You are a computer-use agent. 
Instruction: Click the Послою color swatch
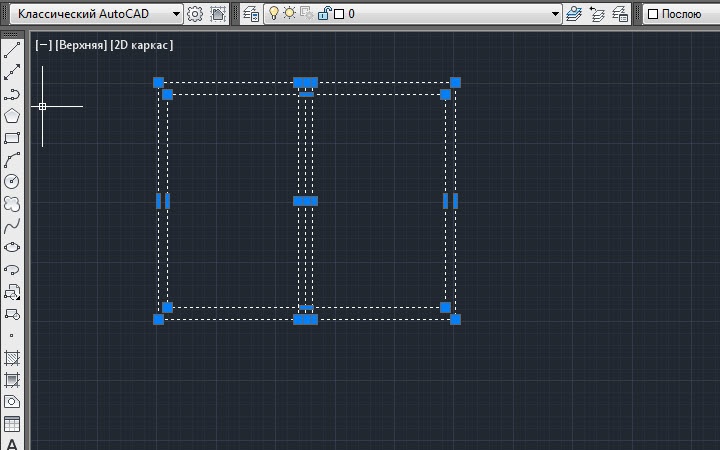[652, 14]
